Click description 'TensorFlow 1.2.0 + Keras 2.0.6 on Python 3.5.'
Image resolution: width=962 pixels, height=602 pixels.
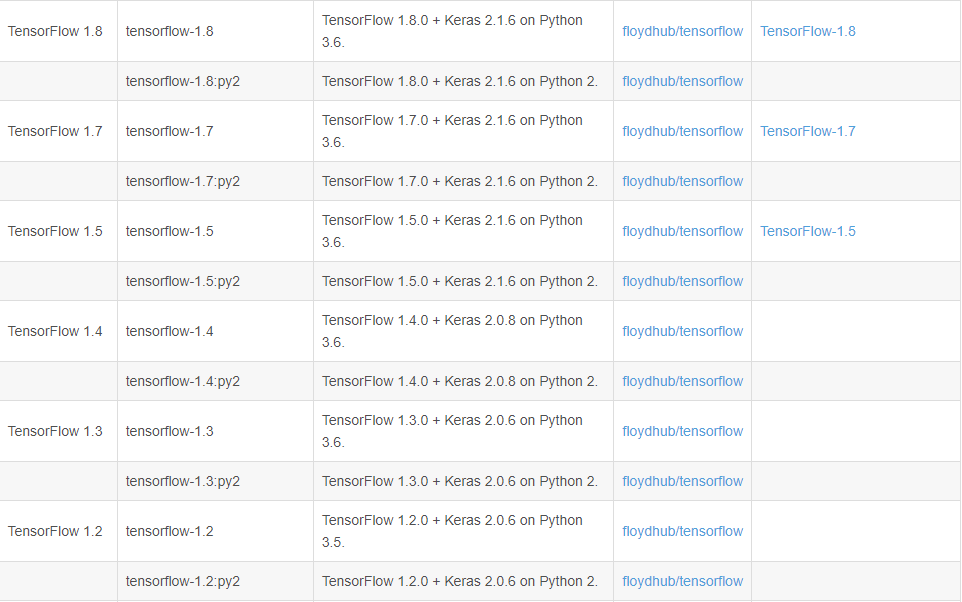click(x=452, y=531)
